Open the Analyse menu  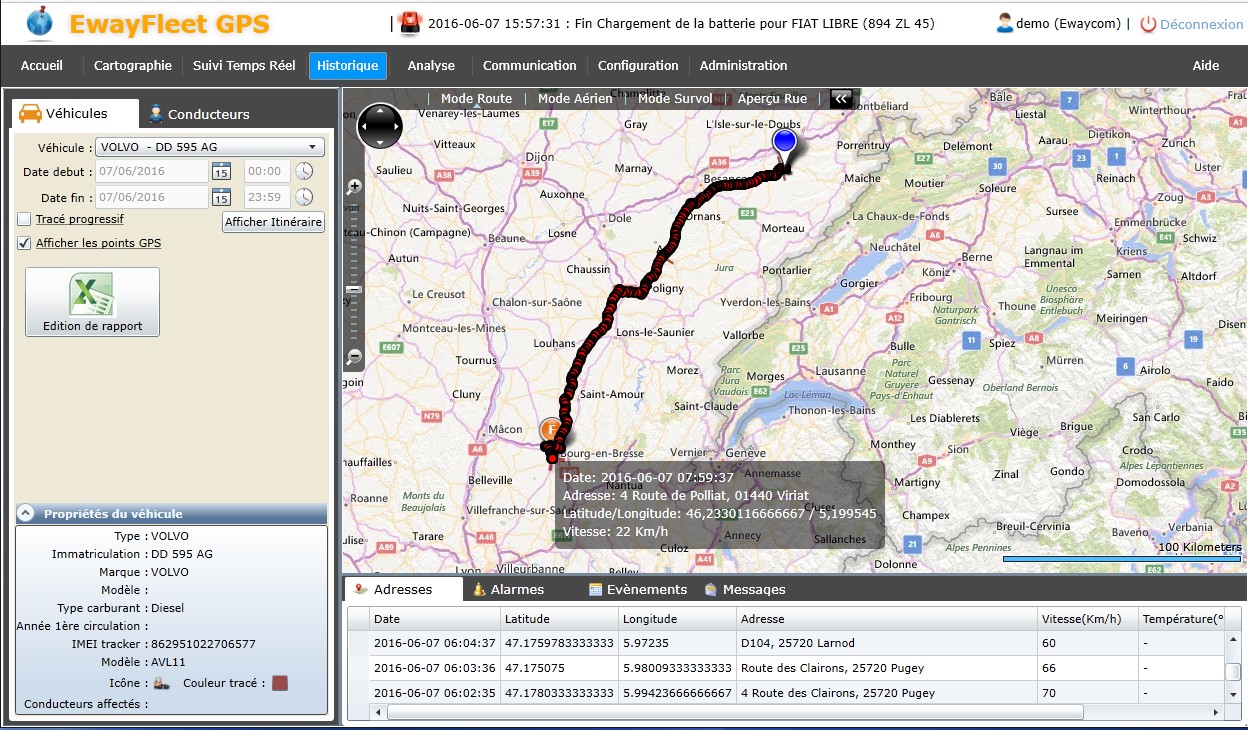(431, 66)
